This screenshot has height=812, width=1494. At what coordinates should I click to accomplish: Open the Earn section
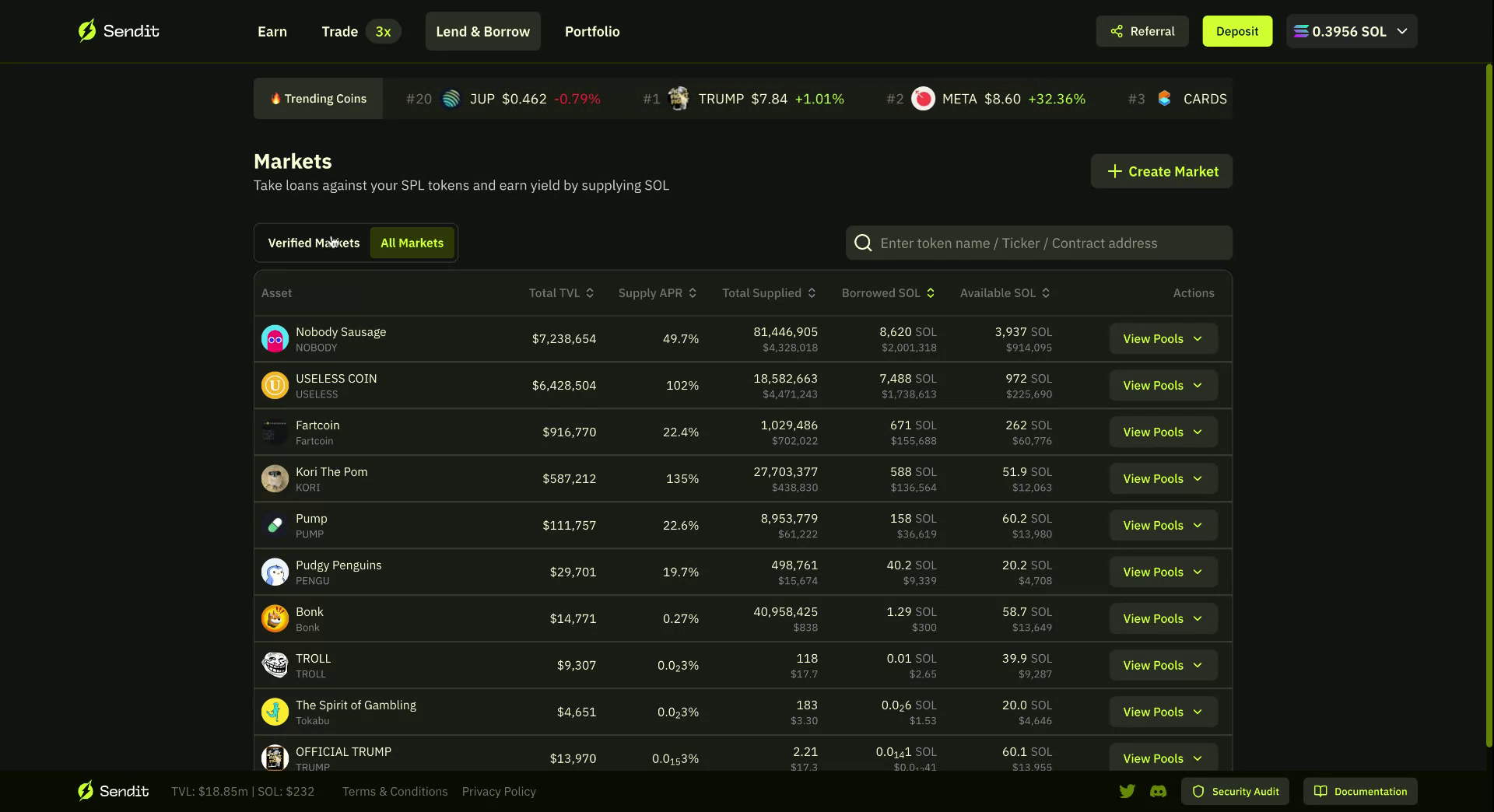[272, 31]
